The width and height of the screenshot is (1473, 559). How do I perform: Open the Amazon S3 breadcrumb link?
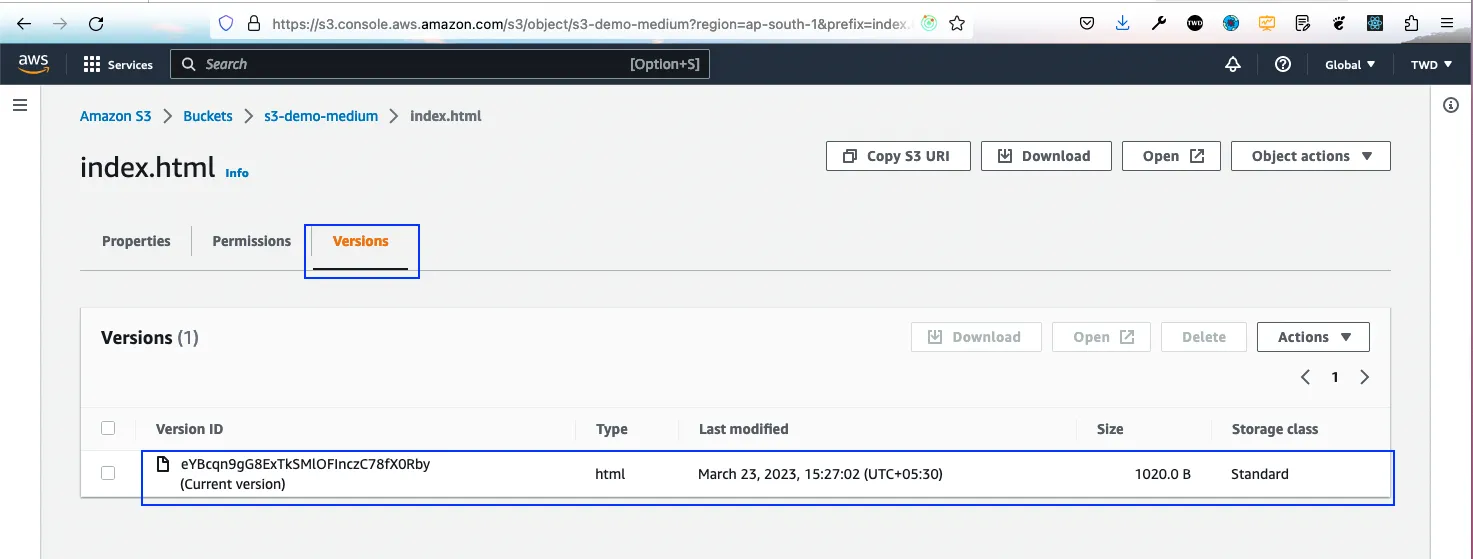[116, 116]
